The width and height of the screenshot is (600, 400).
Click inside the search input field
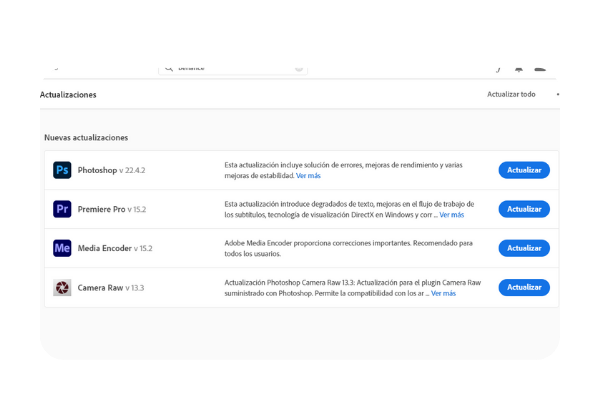pos(233,69)
